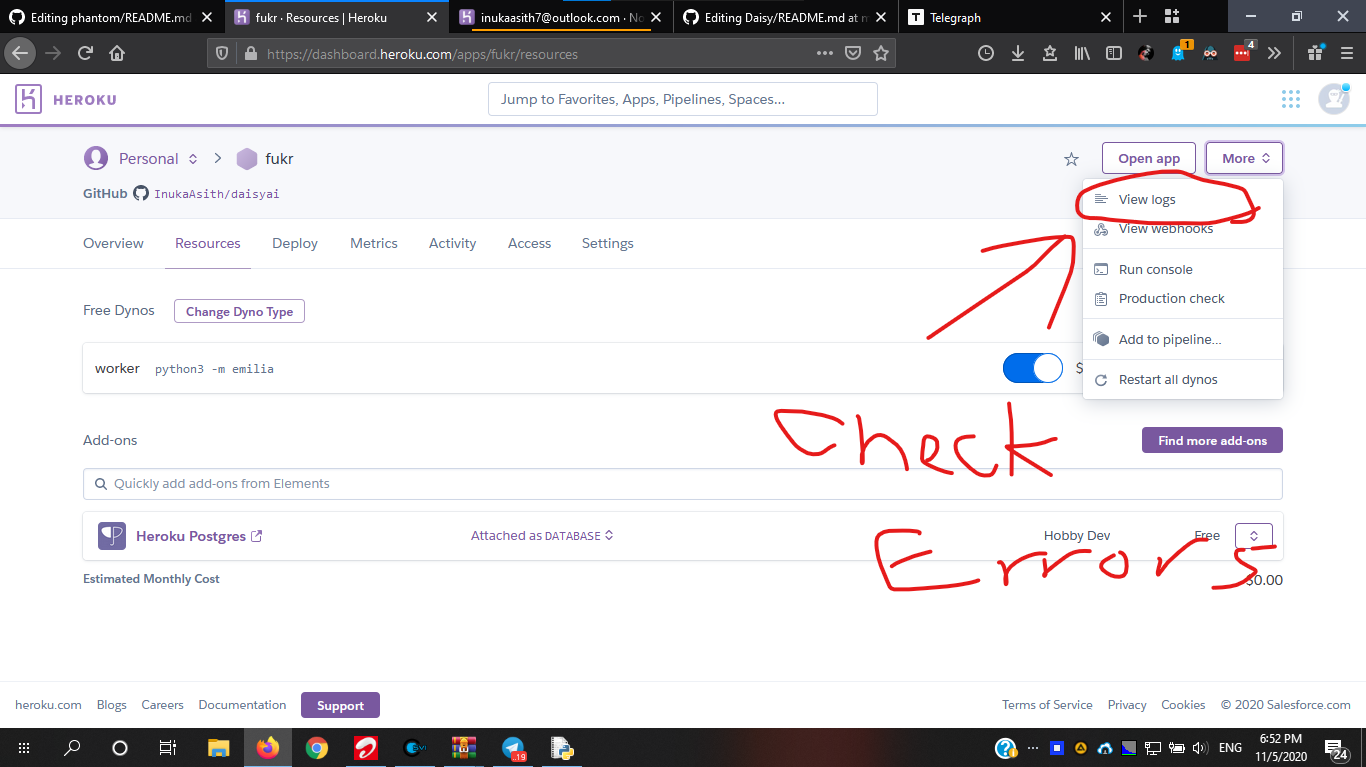
Task: Toggle the worker dyno switch
Action: click(x=1033, y=368)
